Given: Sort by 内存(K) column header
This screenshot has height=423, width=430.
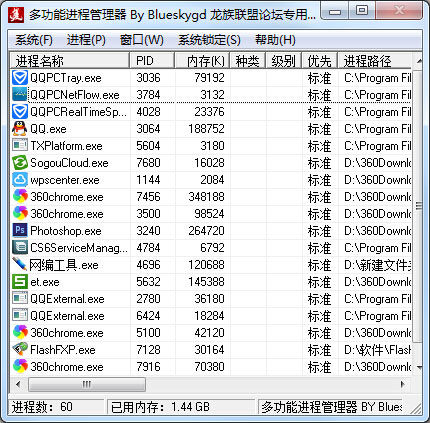Looking at the screenshot, I should 202,61.
